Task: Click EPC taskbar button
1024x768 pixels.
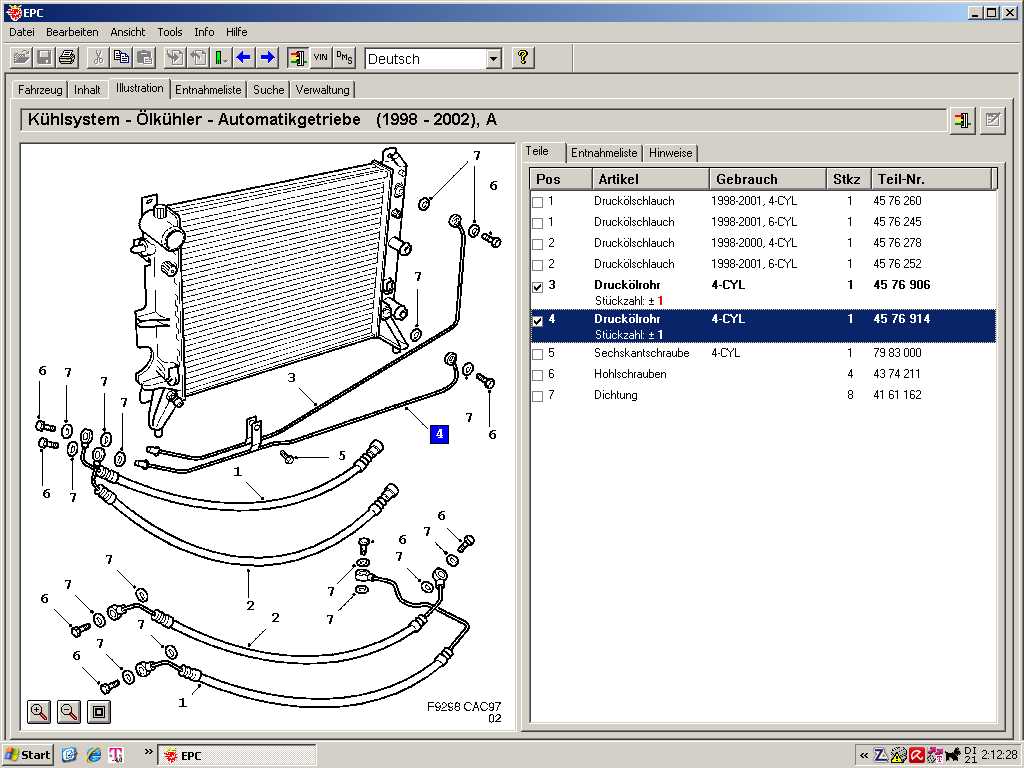Action: [237, 756]
